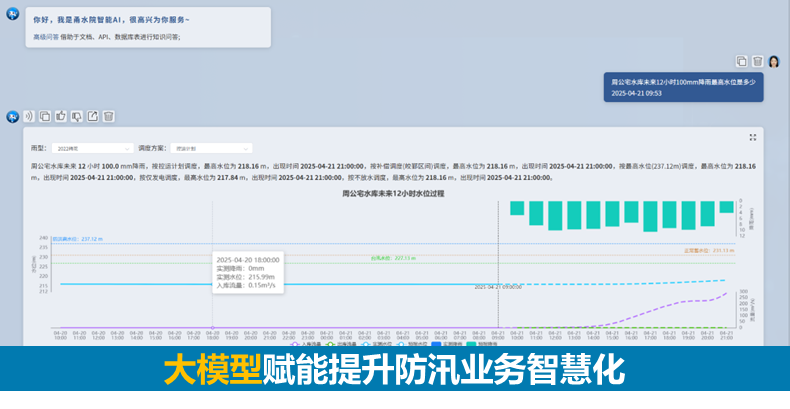Image resolution: width=790 pixels, height=409 pixels.
Task: Open the 调度方案 scheduling plan dropdown
Action: pyautogui.click(x=210, y=147)
